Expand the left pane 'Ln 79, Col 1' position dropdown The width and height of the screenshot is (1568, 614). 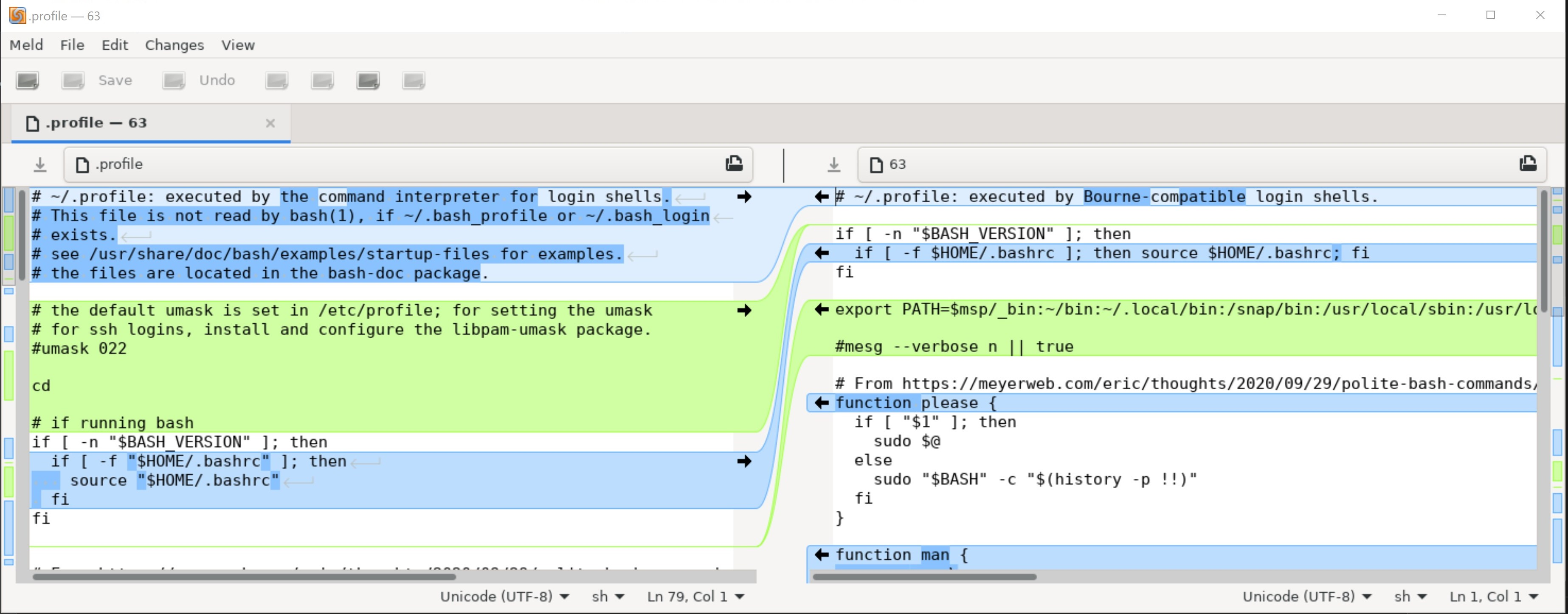(x=695, y=597)
